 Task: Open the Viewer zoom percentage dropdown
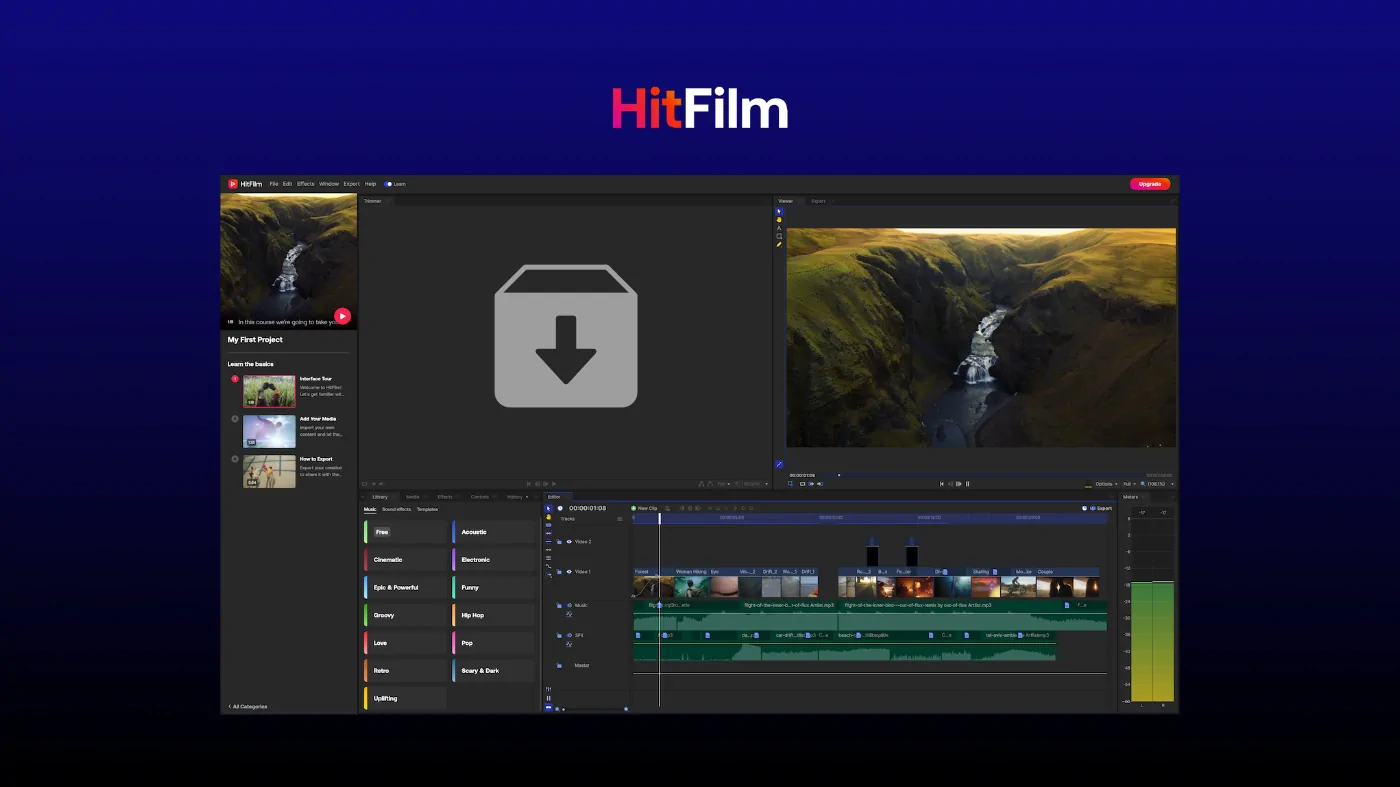click(1160, 484)
